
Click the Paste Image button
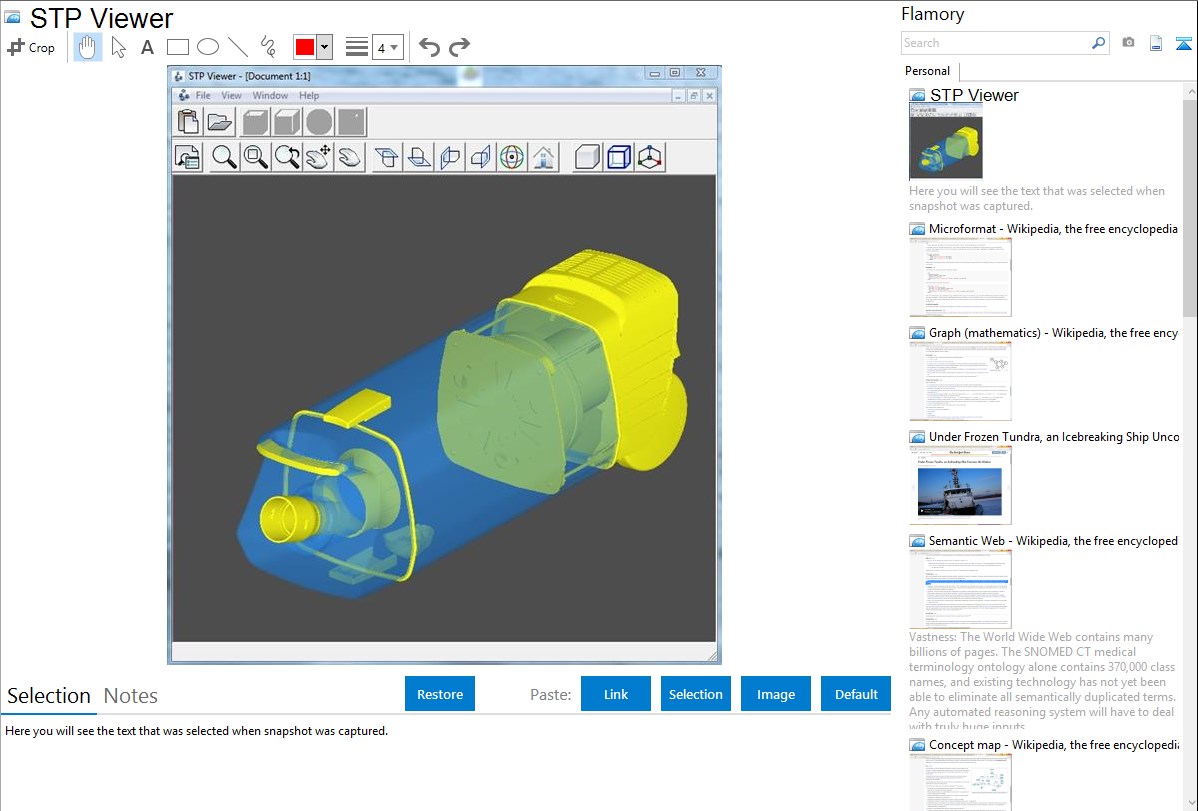776,694
